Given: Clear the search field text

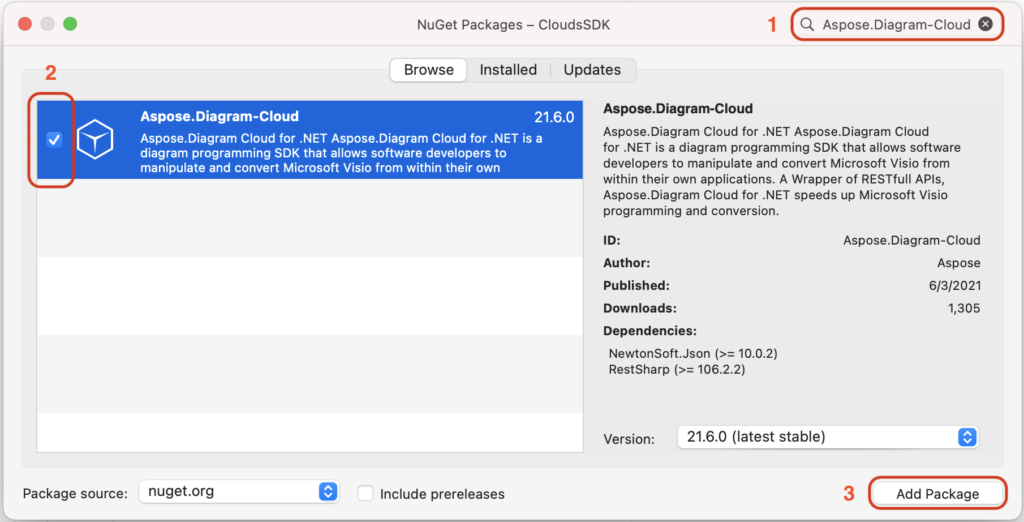Looking at the screenshot, I should pos(985,24).
